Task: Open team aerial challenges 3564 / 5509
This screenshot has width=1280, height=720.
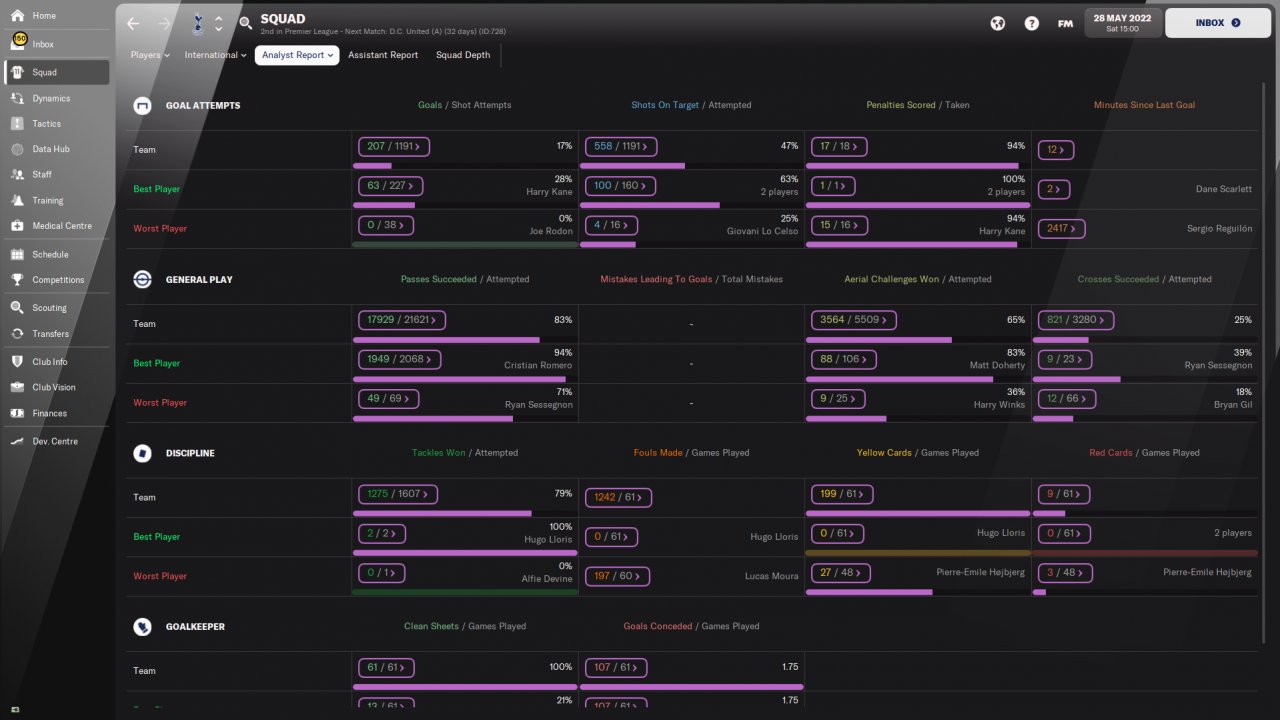Action: [853, 320]
